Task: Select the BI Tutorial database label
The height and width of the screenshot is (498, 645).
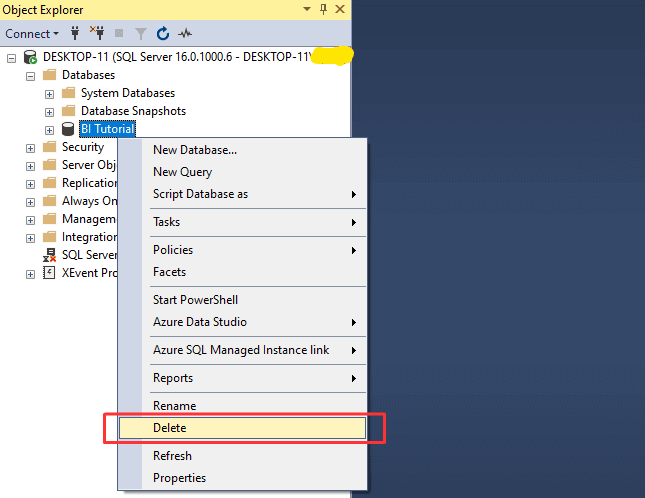Action: click(x=107, y=129)
